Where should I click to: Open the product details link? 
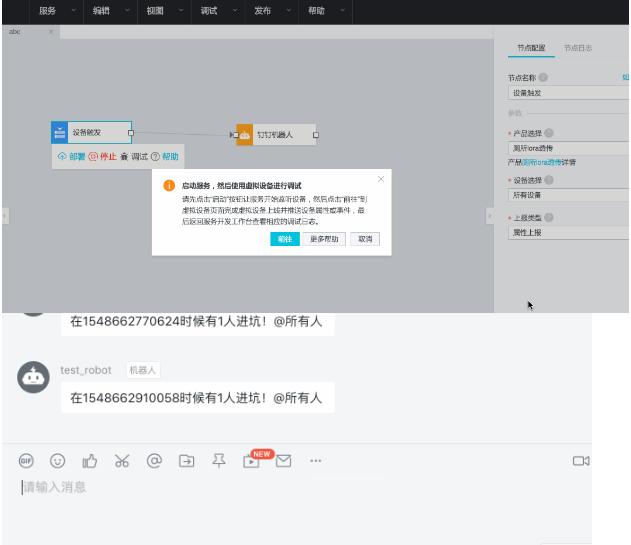click(x=542, y=162)
